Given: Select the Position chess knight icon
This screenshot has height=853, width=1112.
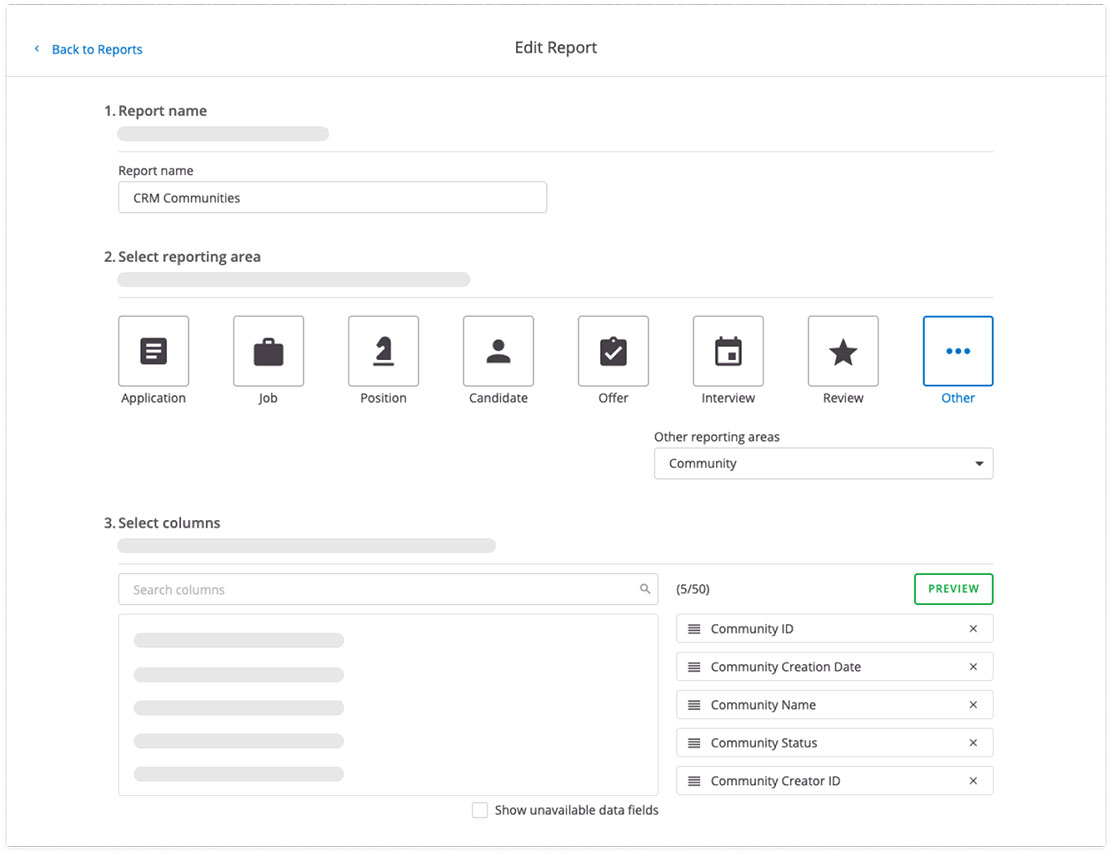Looking at the screenshot, I should pos(383,351).
